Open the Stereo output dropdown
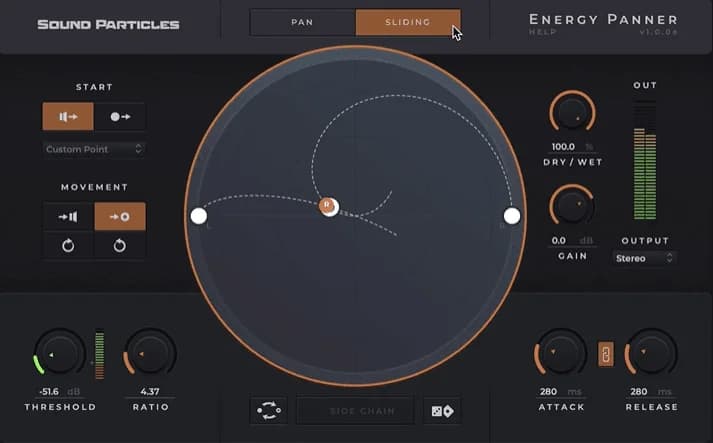 coord(644,258)
